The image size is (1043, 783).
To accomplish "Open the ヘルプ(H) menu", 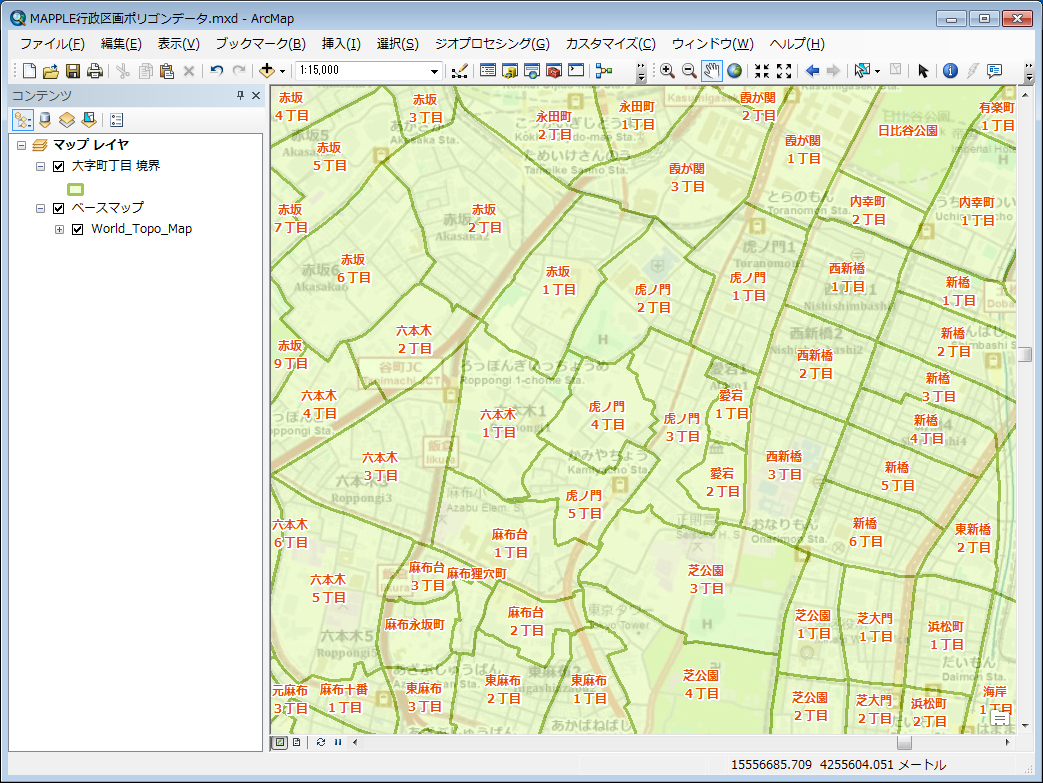I will [x=797, y=44].
